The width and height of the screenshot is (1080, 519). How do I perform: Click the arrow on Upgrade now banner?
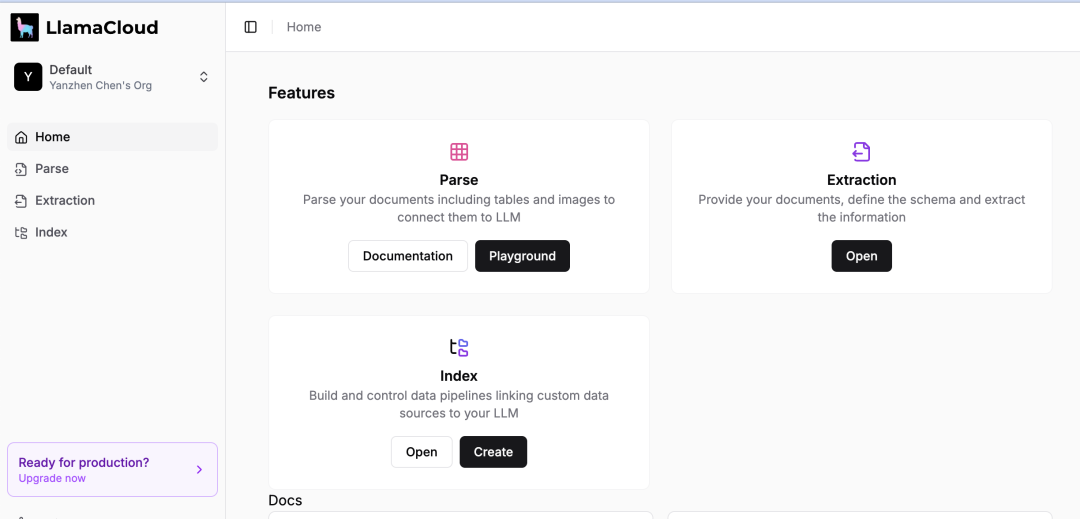click(x=200, y=469)
